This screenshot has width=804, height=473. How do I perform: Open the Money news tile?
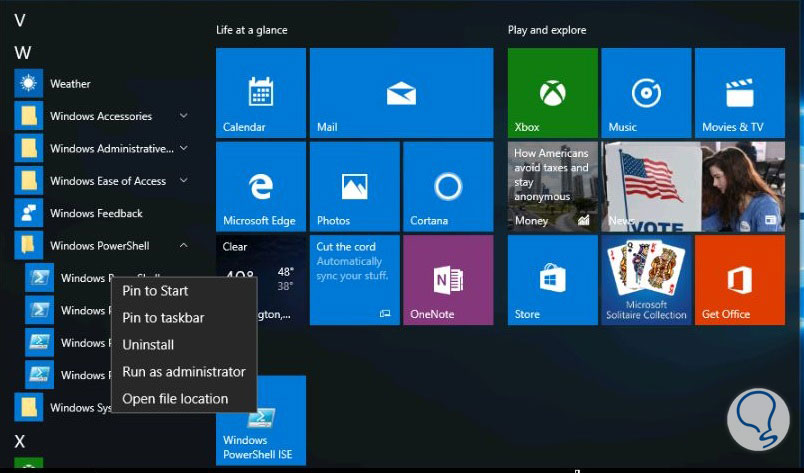click(x=553, y=187)
